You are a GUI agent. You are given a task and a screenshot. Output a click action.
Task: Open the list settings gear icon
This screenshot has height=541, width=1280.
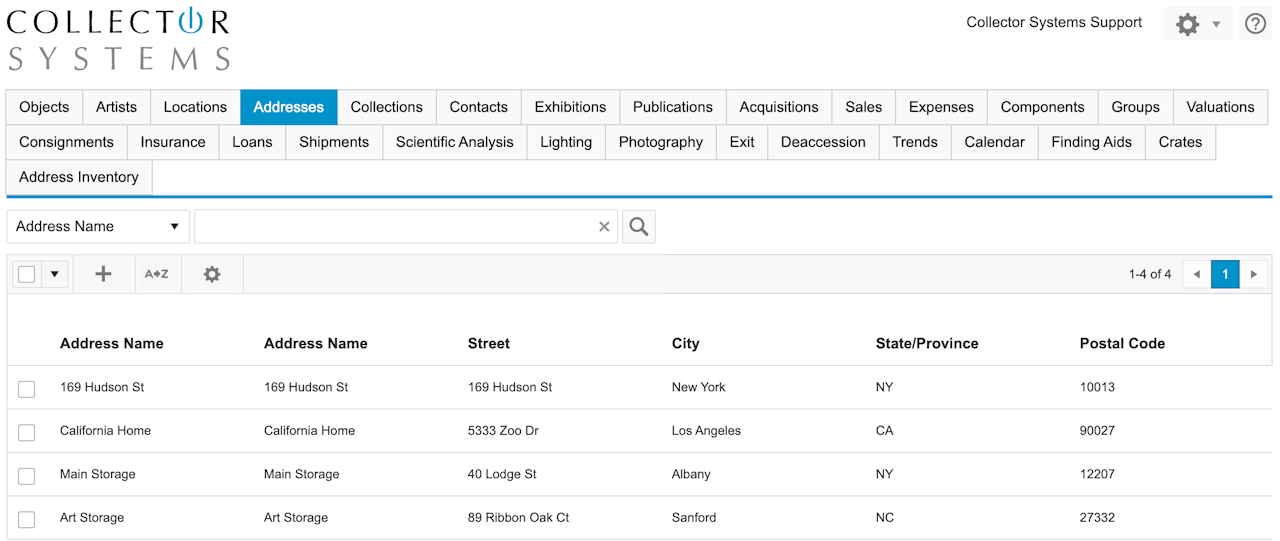tap(212, 274)
